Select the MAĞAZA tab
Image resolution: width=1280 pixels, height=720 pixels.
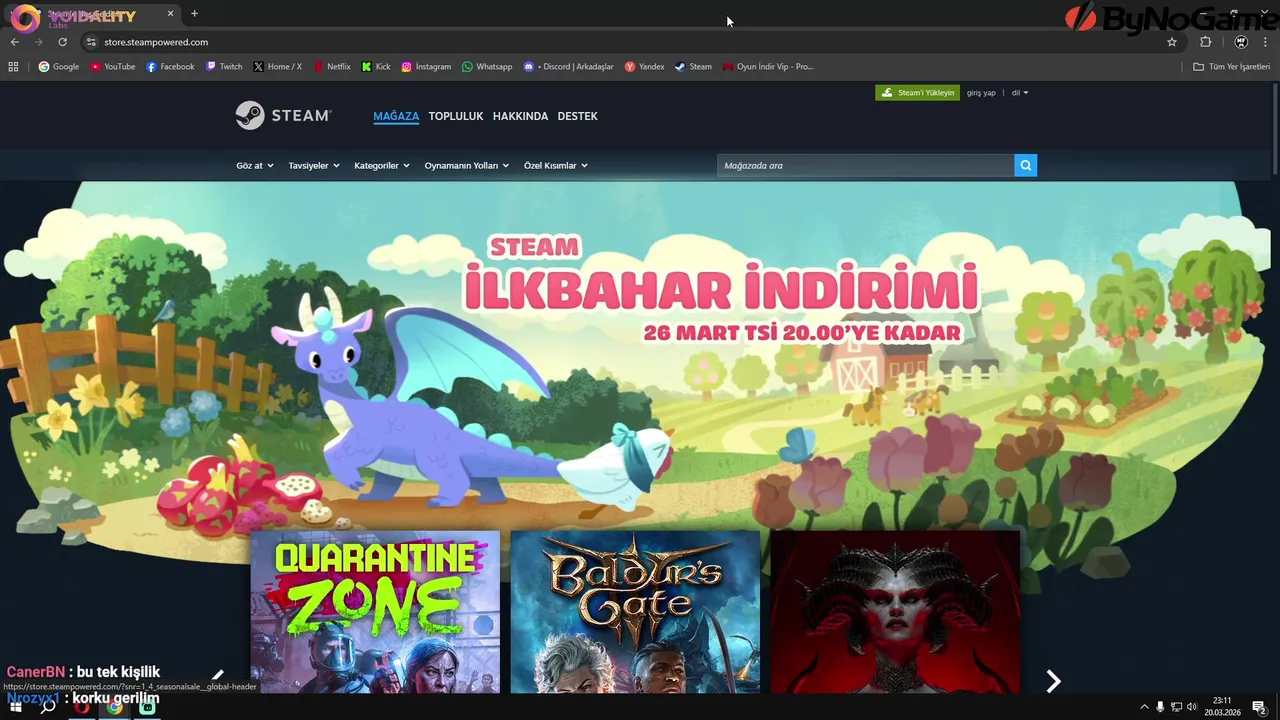396,116
